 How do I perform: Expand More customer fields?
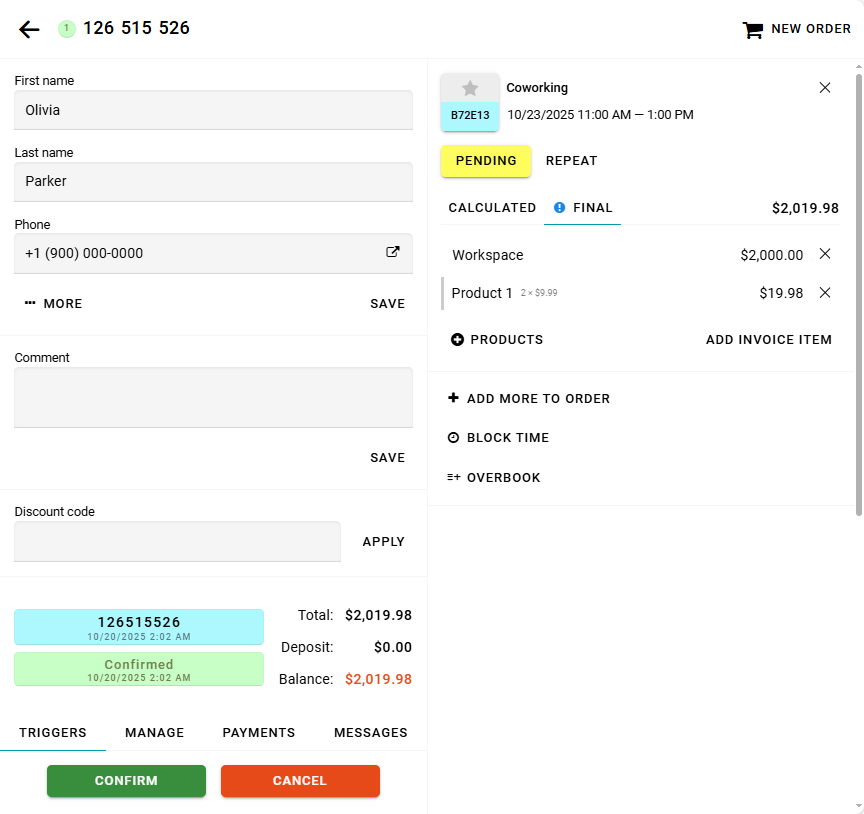click(x=54, y=304)
